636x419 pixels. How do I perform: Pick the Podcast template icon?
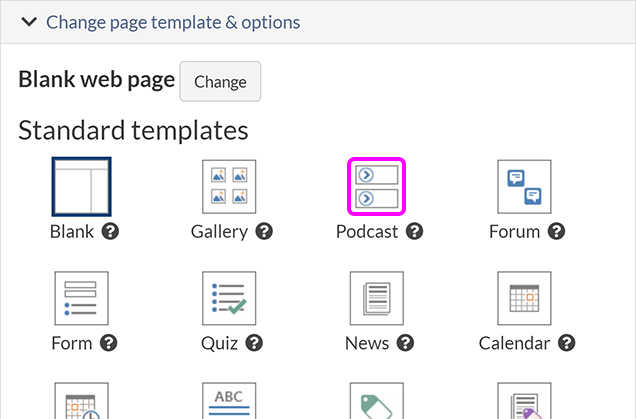pyautogui.click(x=376, y=186)
